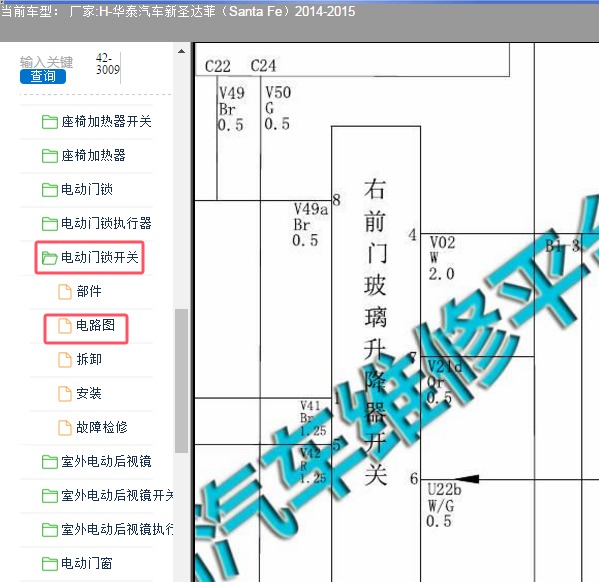Click wire label V02 in diagram
This screenshot has height=582, width=599.
pyautogui.click(x=442, y=243)
